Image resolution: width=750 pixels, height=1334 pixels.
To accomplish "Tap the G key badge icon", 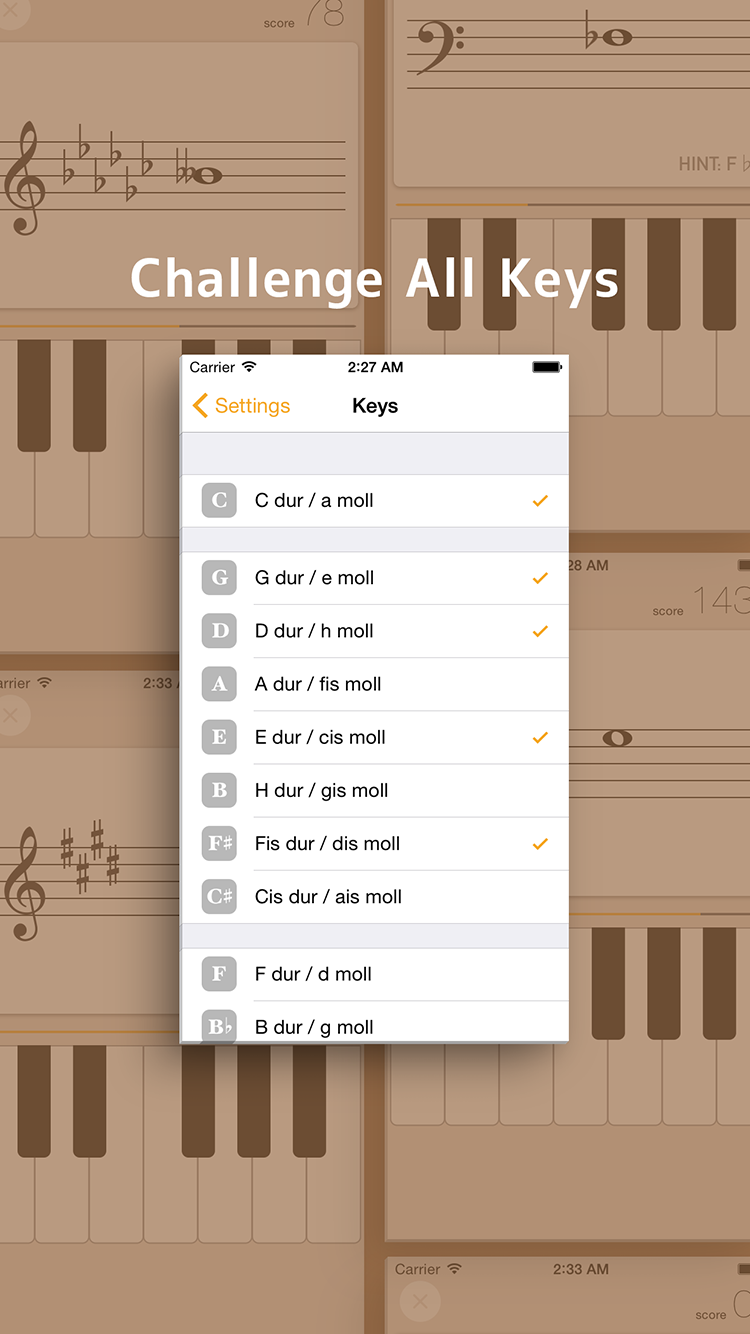I will point(219,577).
